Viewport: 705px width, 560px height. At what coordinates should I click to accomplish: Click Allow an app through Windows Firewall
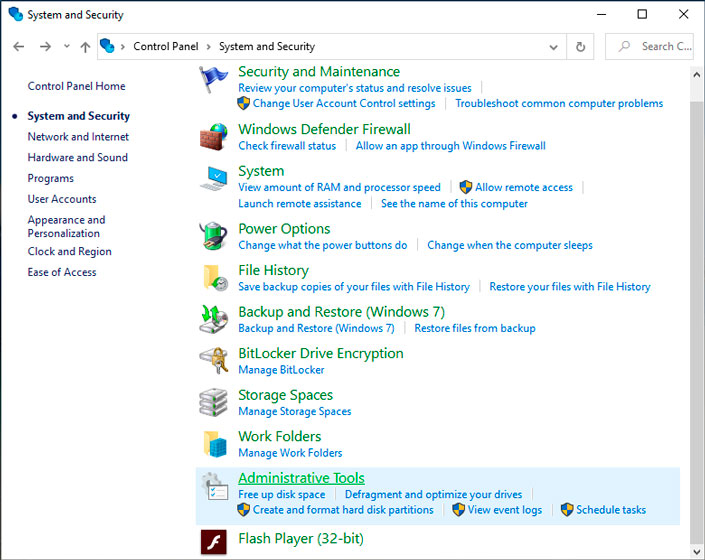coord(451,146)
